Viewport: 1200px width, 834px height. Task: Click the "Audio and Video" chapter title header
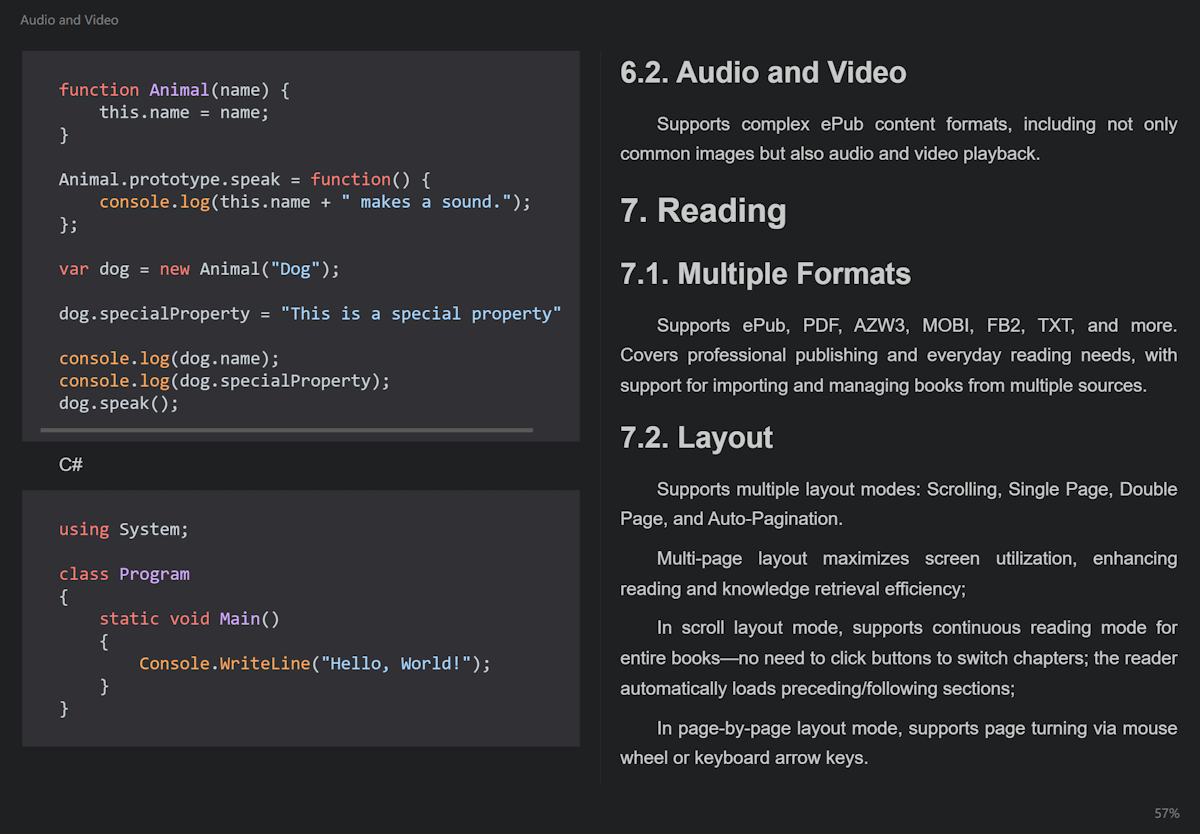(x=69, y=20)
